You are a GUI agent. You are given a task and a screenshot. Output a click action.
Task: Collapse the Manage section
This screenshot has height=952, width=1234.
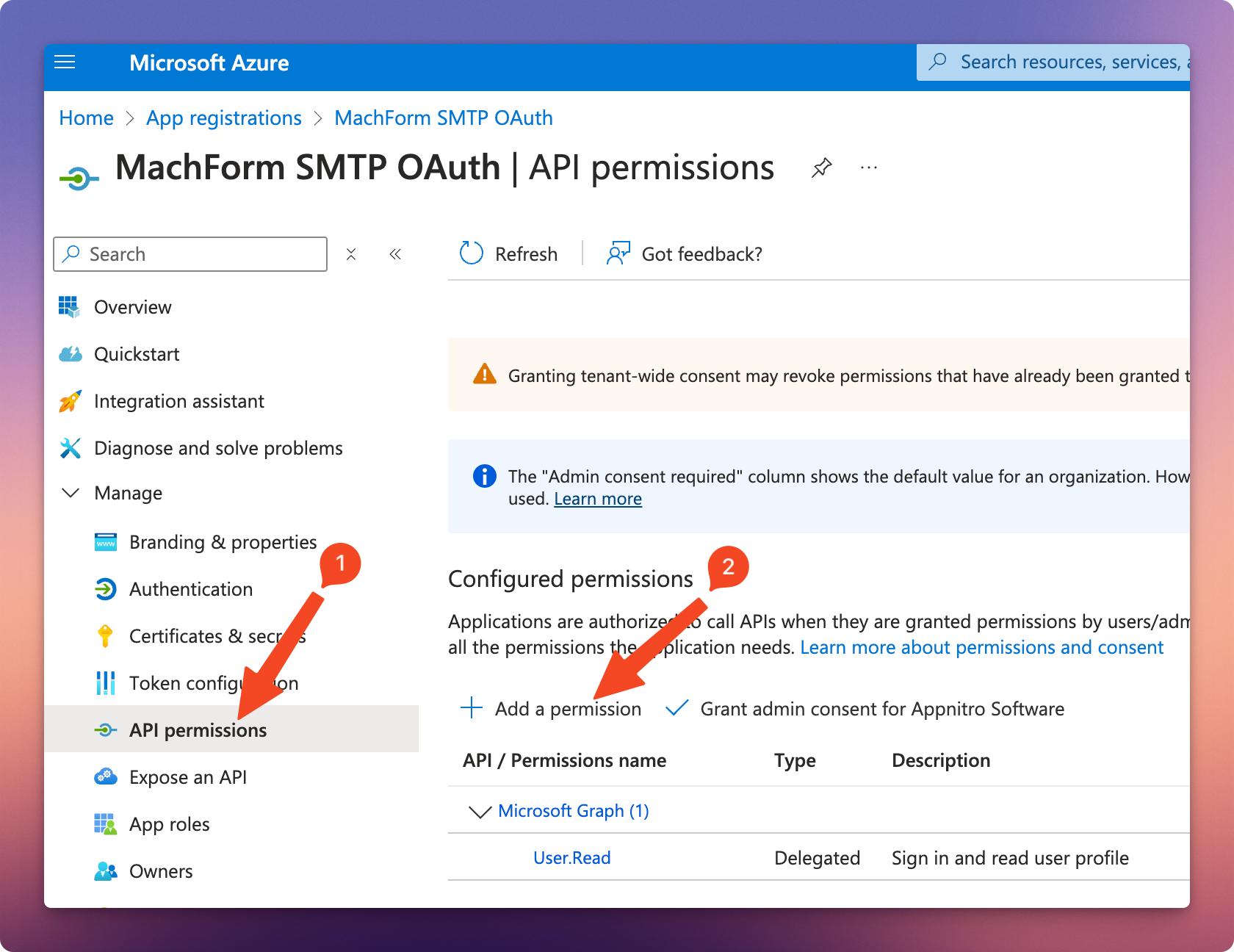[x=71, y=493]
